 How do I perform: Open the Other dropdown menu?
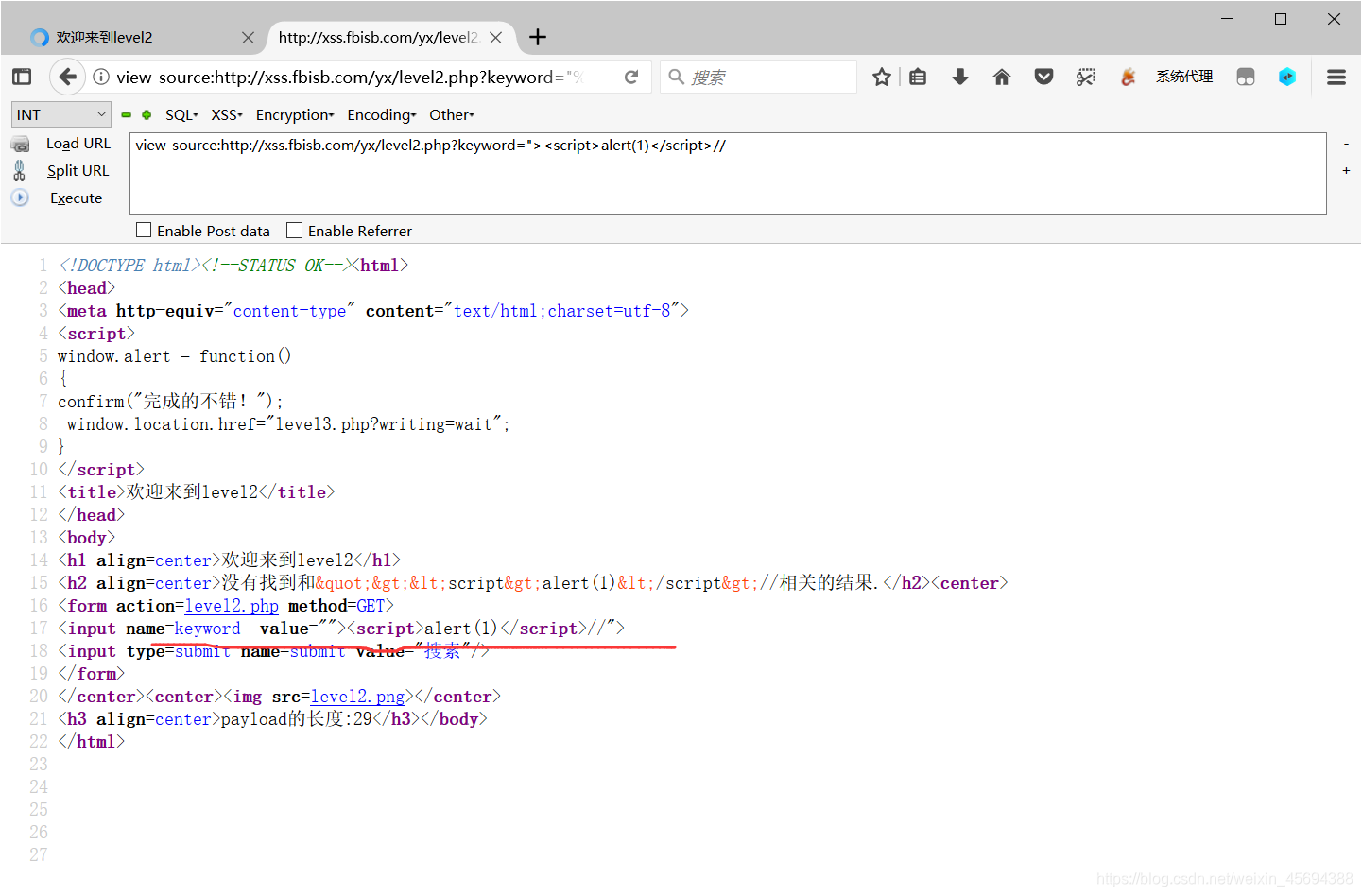click(x=452, y=114)
